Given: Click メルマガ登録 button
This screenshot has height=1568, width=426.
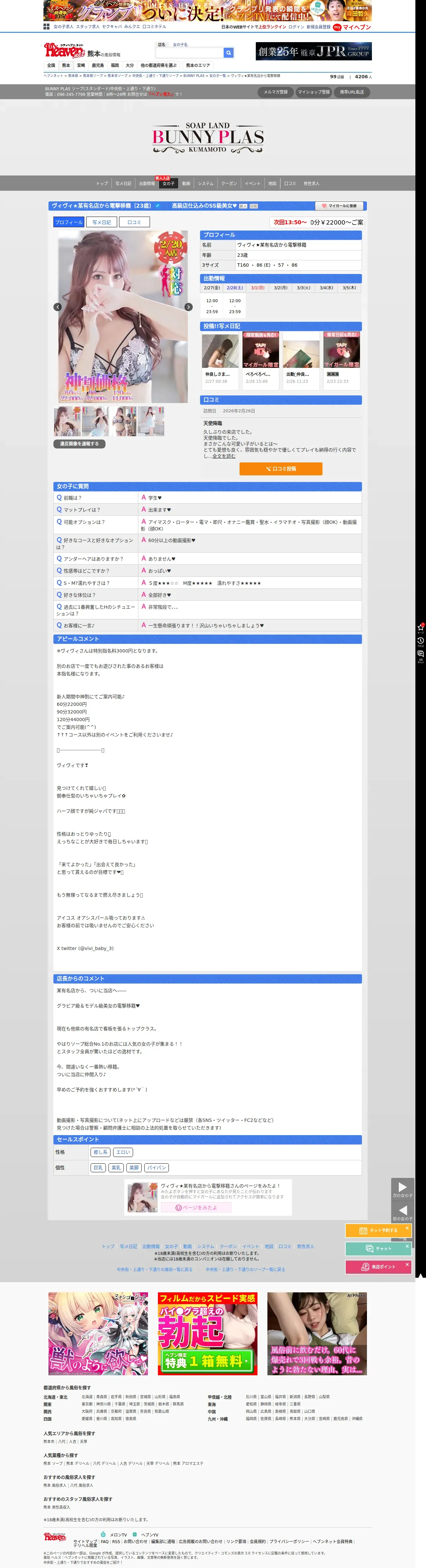Looking at the screenshot, I should 276,92.
